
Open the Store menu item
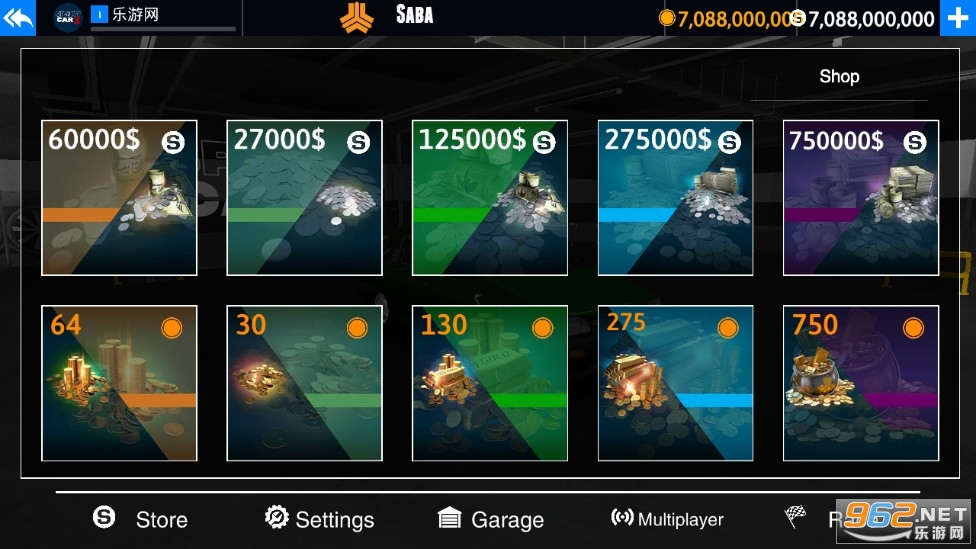[161, 520]
